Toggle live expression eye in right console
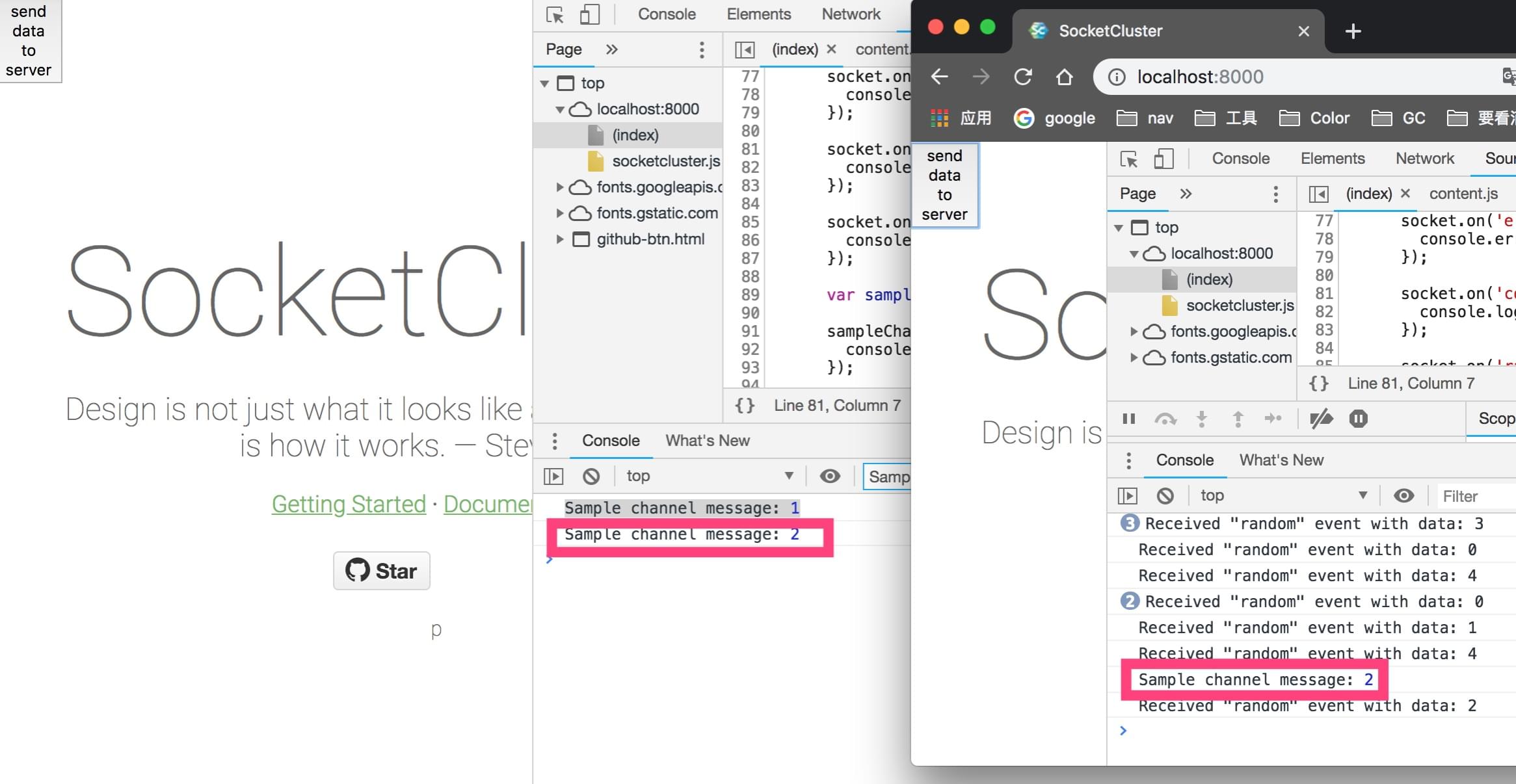 [x=1404, y=496]
